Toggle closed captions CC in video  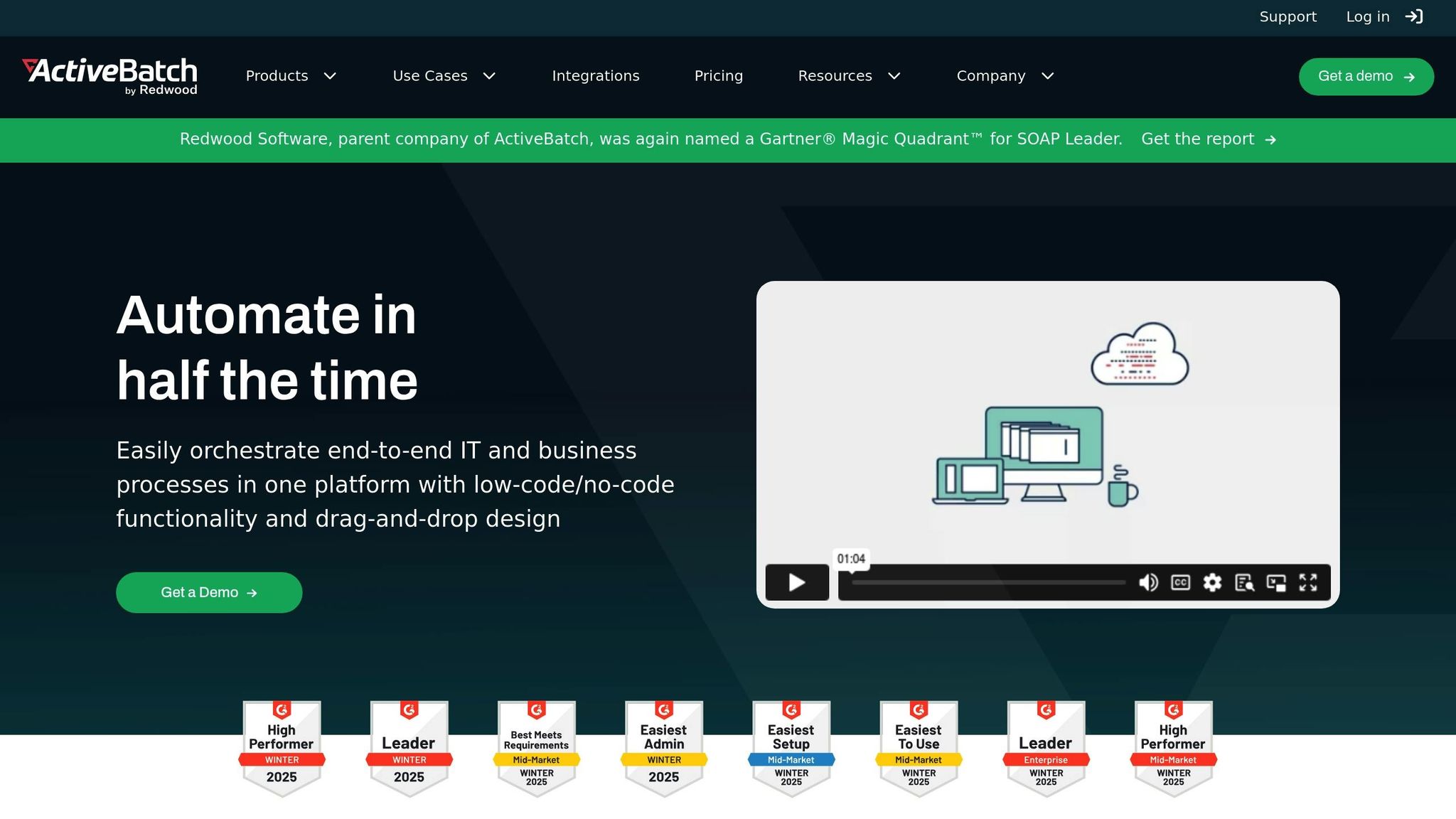click(x=1180, y=582)
